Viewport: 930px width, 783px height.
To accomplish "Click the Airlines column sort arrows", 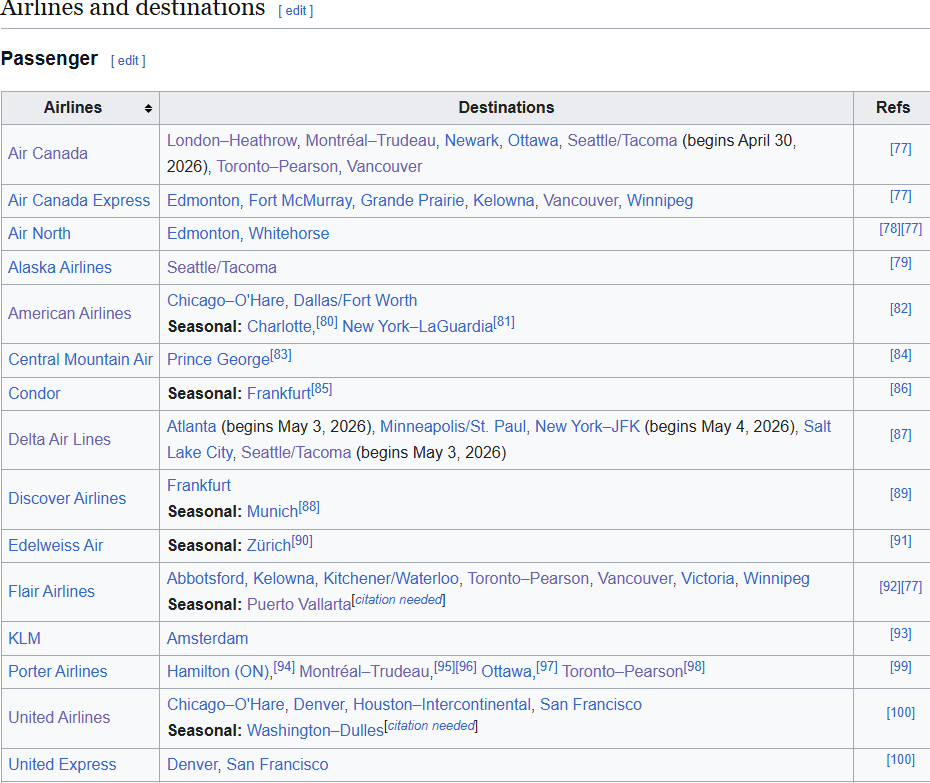I will pyautogui.click(x=148, y=108).
